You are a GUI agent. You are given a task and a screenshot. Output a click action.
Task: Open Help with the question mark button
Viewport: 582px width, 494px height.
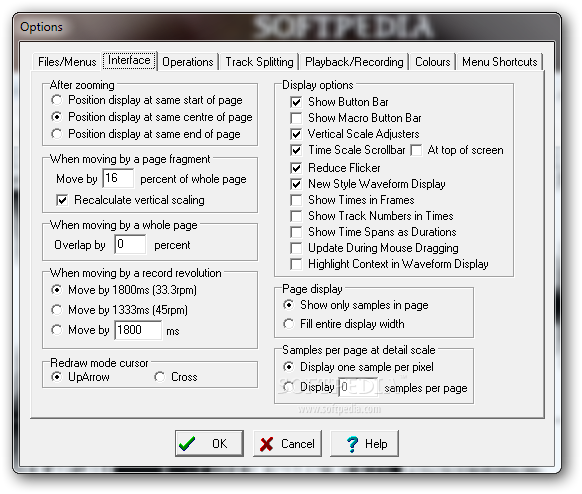[x=364, y=443]
